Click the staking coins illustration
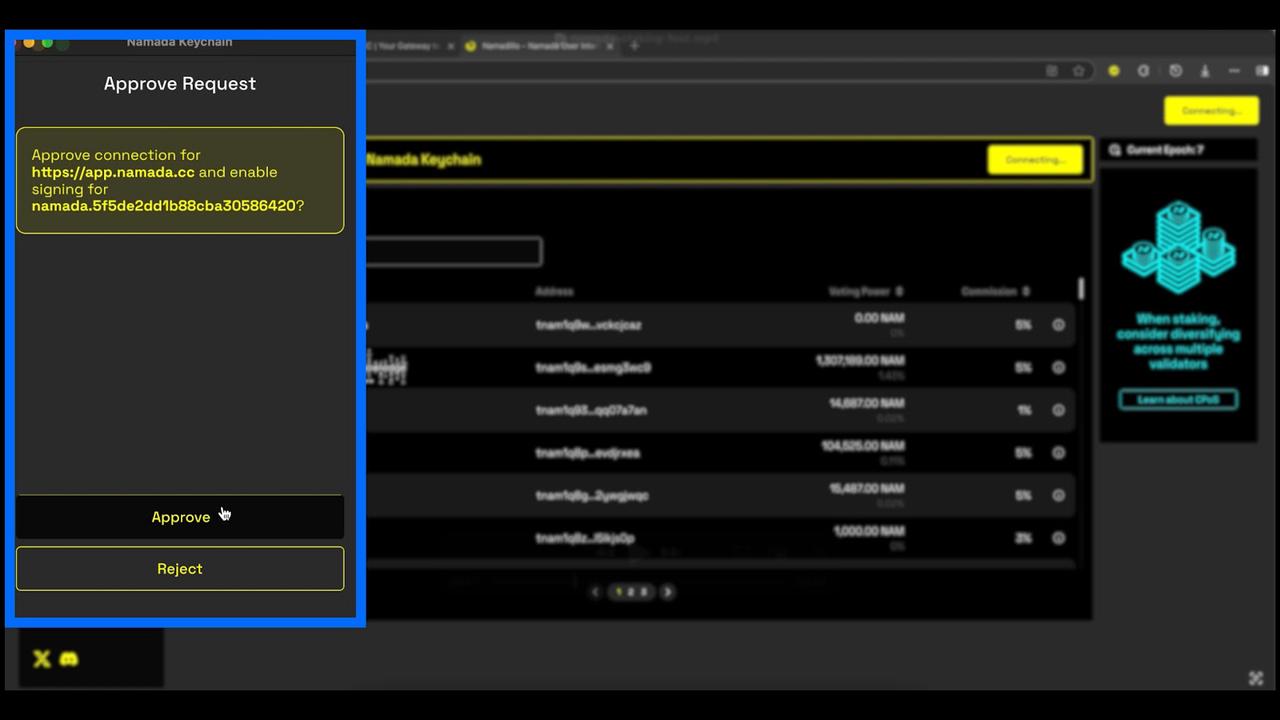The height and width of the screenshot is (720, 1280). coord(1178,247)
